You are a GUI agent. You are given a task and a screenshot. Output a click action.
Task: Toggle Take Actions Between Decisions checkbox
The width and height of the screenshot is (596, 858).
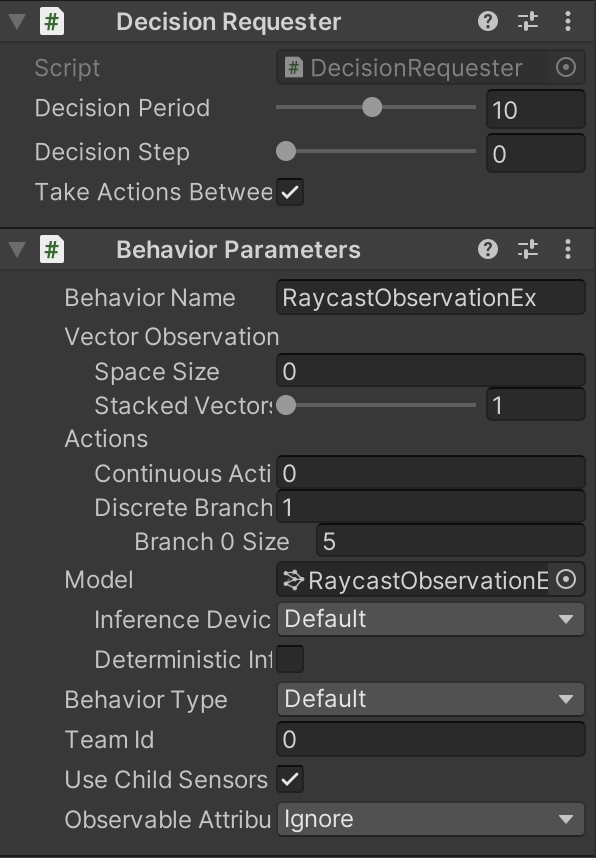point(290,192)
